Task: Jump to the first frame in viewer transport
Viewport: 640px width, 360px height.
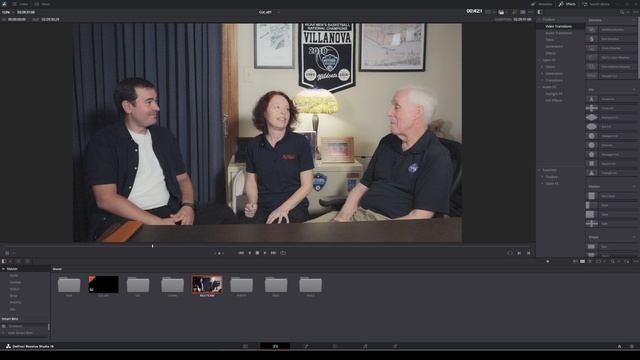Action: click(241, 253)
